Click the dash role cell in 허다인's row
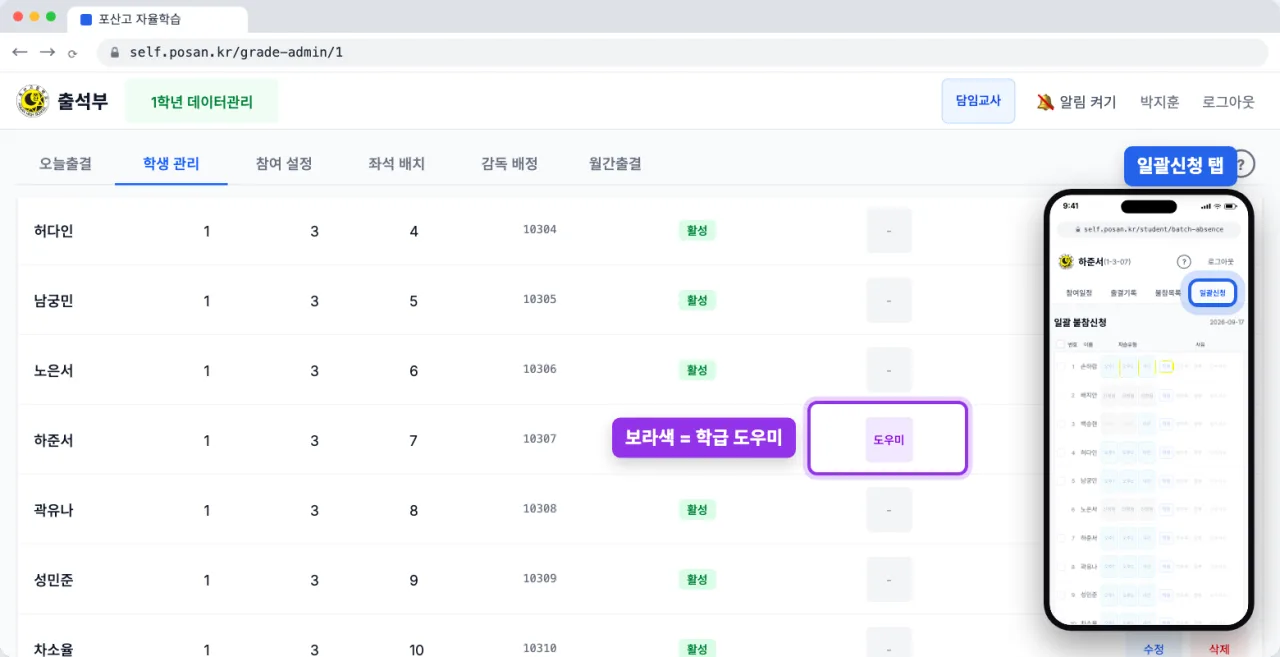This screenshot has height=657, width=1280. coord(889,231)
